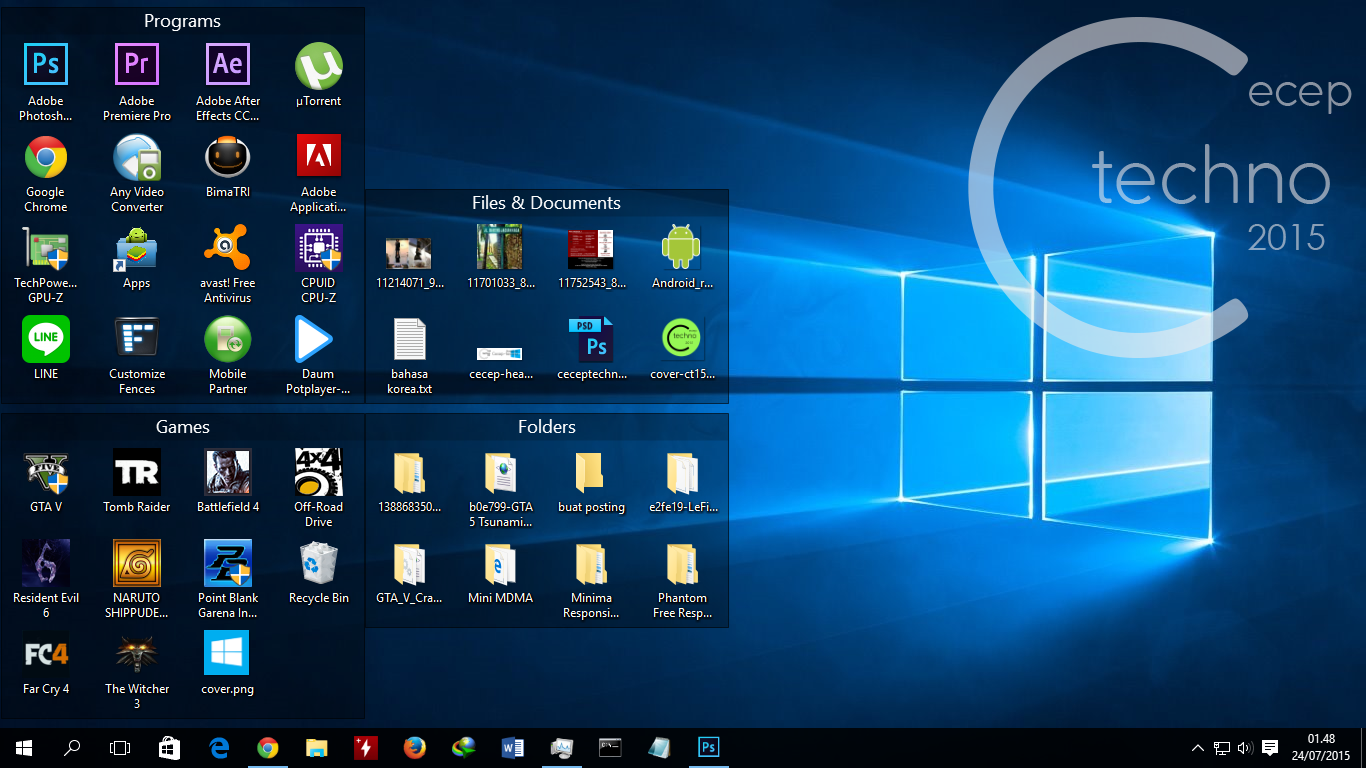
Task: Click the Folders fence title
Action: 547,427
